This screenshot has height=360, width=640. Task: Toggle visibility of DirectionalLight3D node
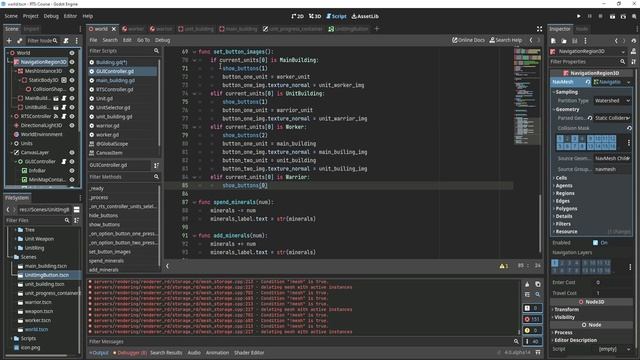pos(72,125)
